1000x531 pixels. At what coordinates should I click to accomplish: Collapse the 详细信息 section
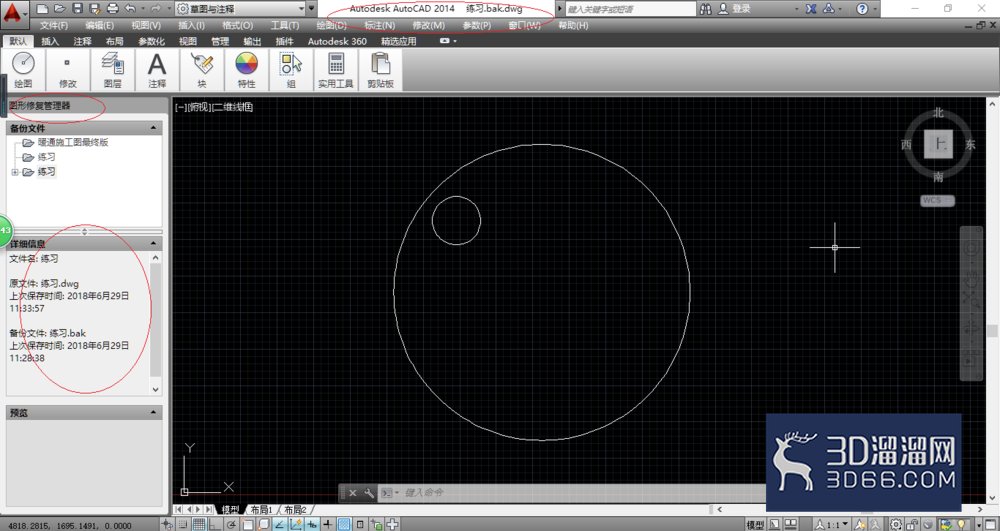(x=153, y=244)
